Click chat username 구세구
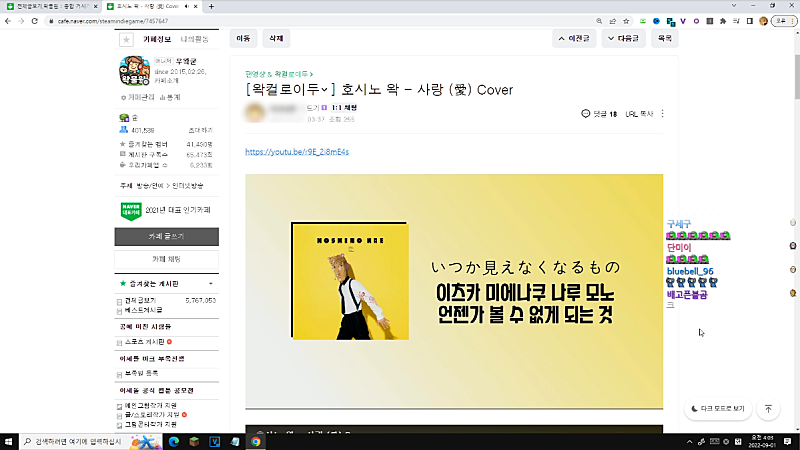Image resolution: width=800 pixels, height=450 pixels. point(679,224)
